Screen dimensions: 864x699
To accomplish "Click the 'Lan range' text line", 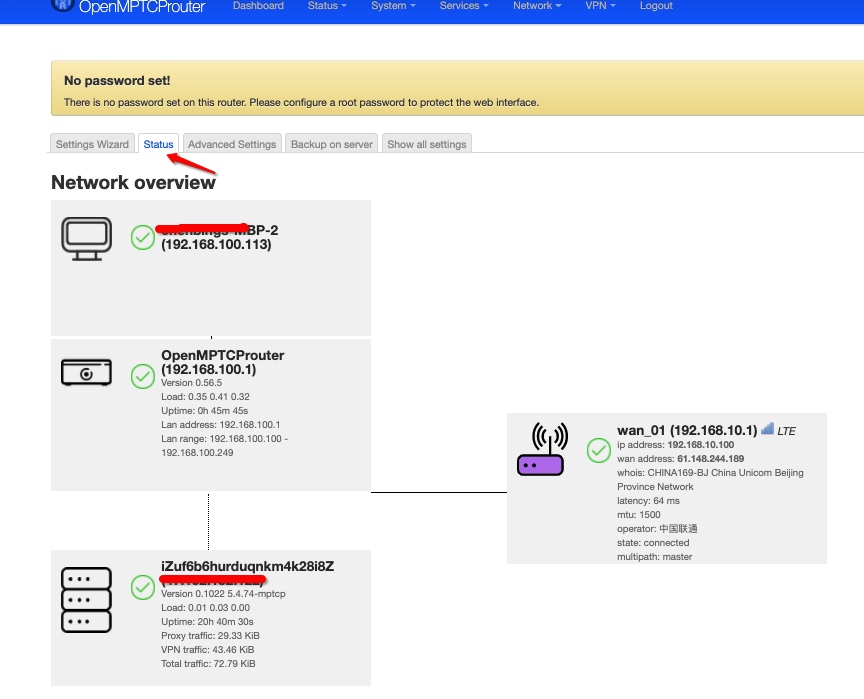I will tap(224, 445).
